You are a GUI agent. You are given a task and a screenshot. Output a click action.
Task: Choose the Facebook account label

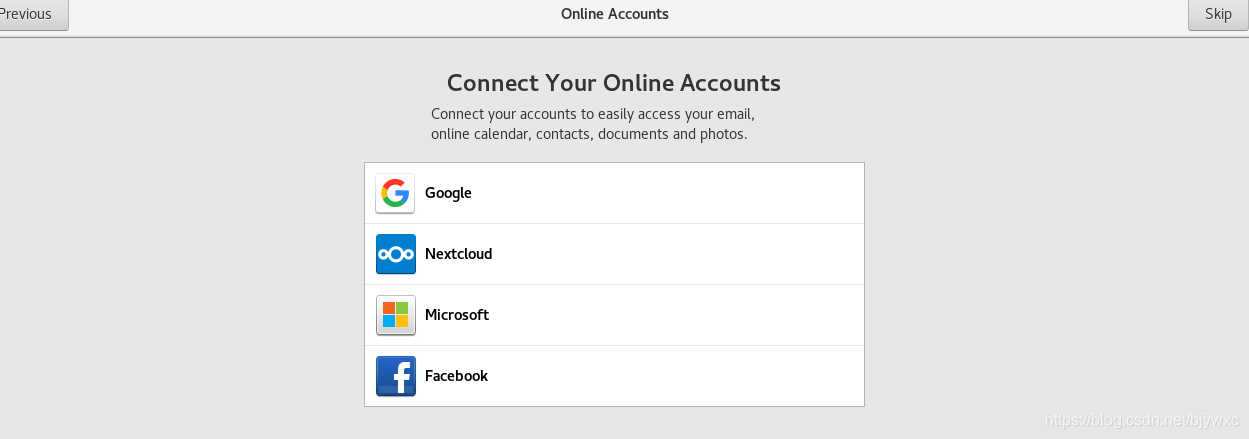pos(456,376)
